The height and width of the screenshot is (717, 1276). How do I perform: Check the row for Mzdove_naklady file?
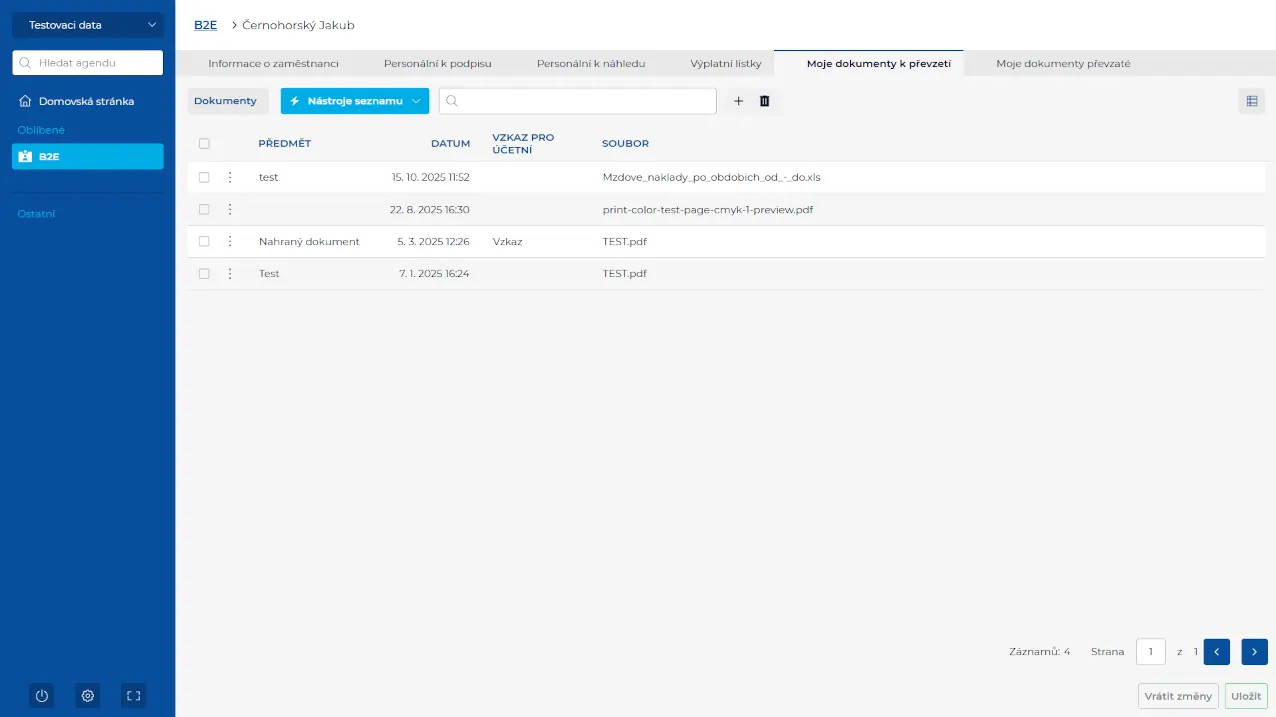pos(204,177)
